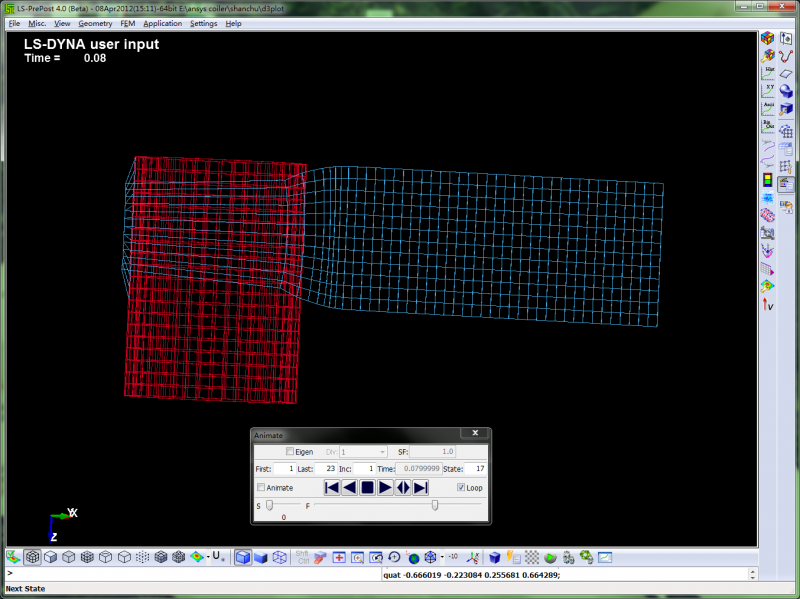Open the XY plot tool in right toolbar

(768, 91)
